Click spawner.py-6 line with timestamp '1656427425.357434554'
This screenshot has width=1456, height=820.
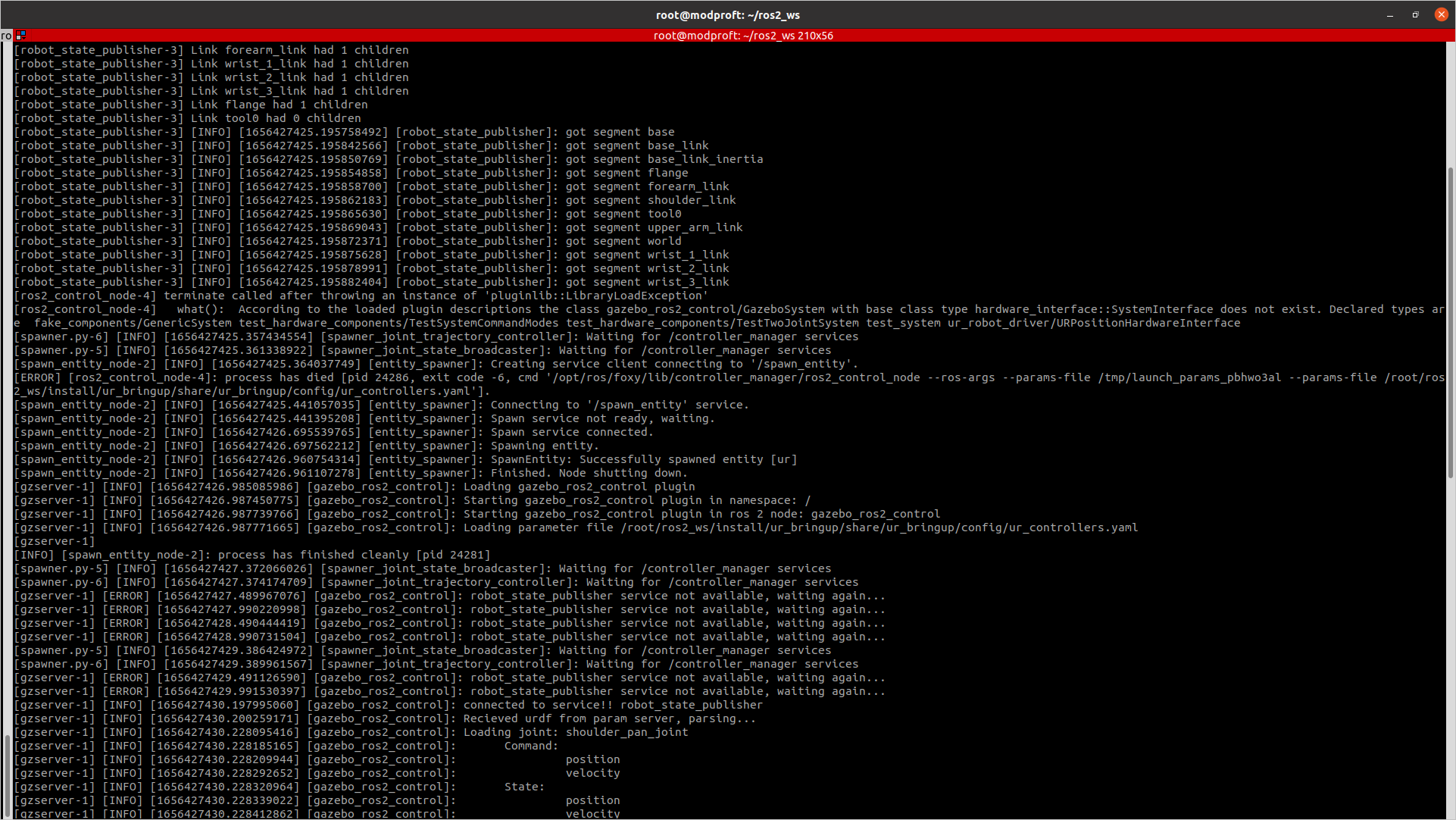[x=436, y=336]
